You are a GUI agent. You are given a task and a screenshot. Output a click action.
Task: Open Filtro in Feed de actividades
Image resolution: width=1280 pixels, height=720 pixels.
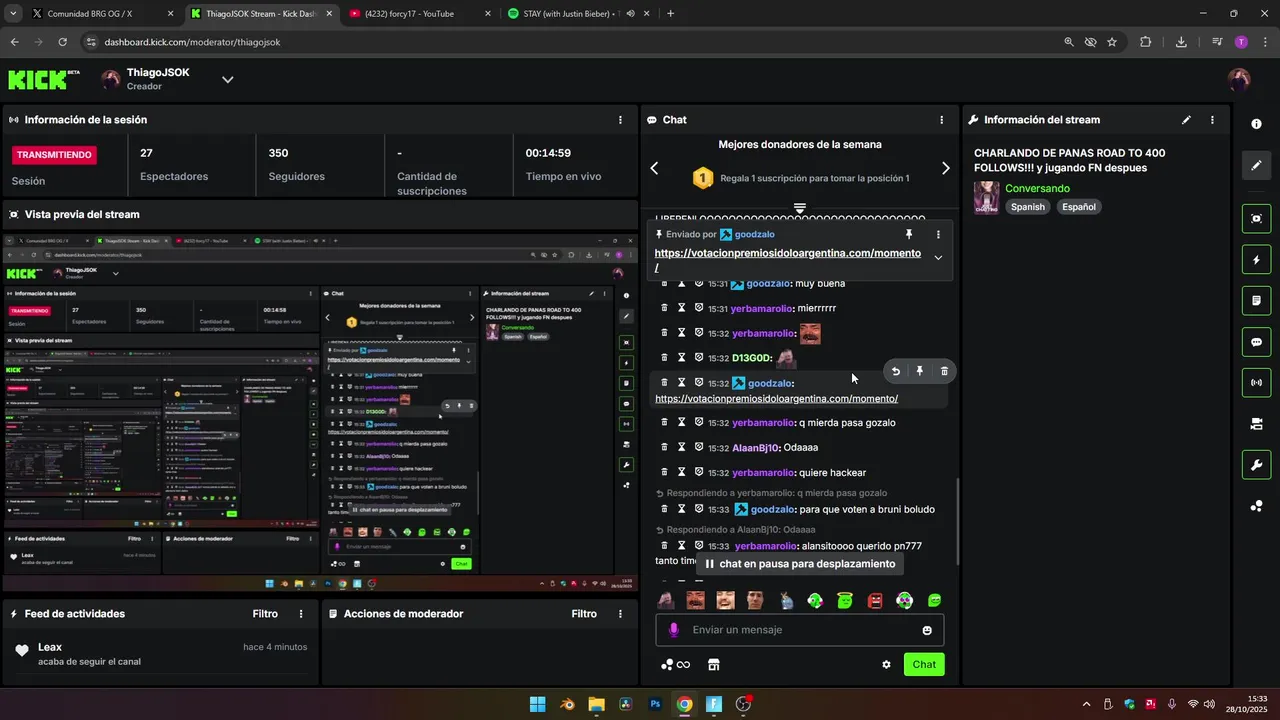[x=265, y=614]
